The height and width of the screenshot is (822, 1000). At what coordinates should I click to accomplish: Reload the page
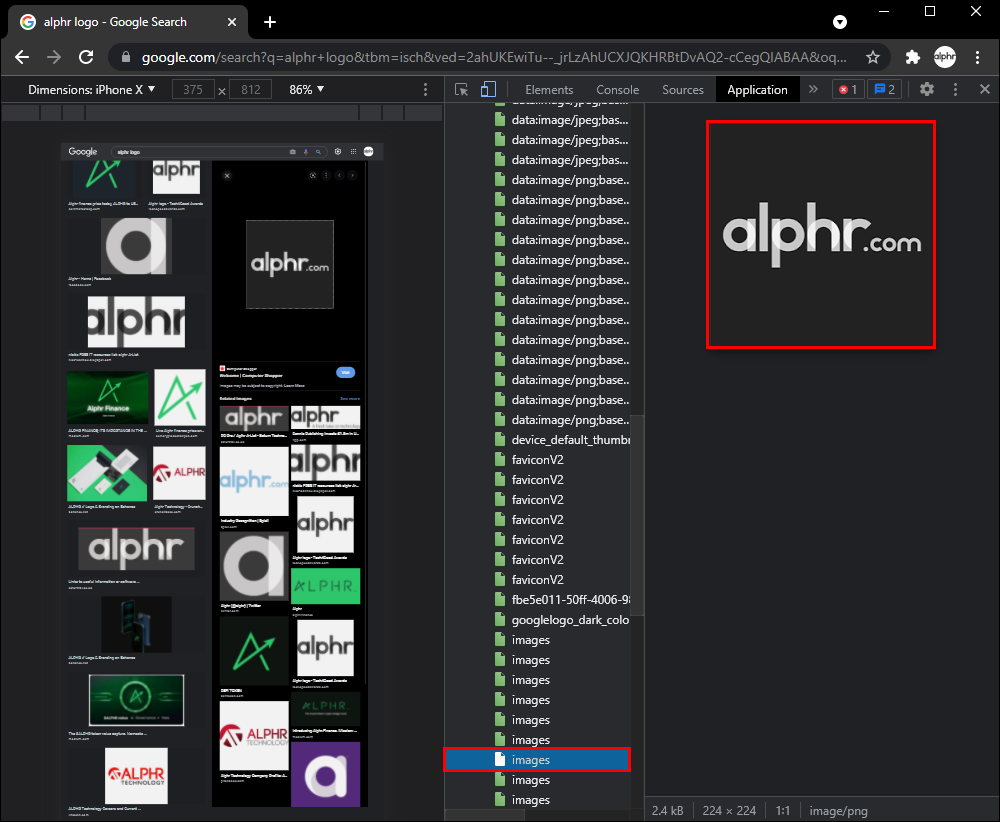point(86,57)
